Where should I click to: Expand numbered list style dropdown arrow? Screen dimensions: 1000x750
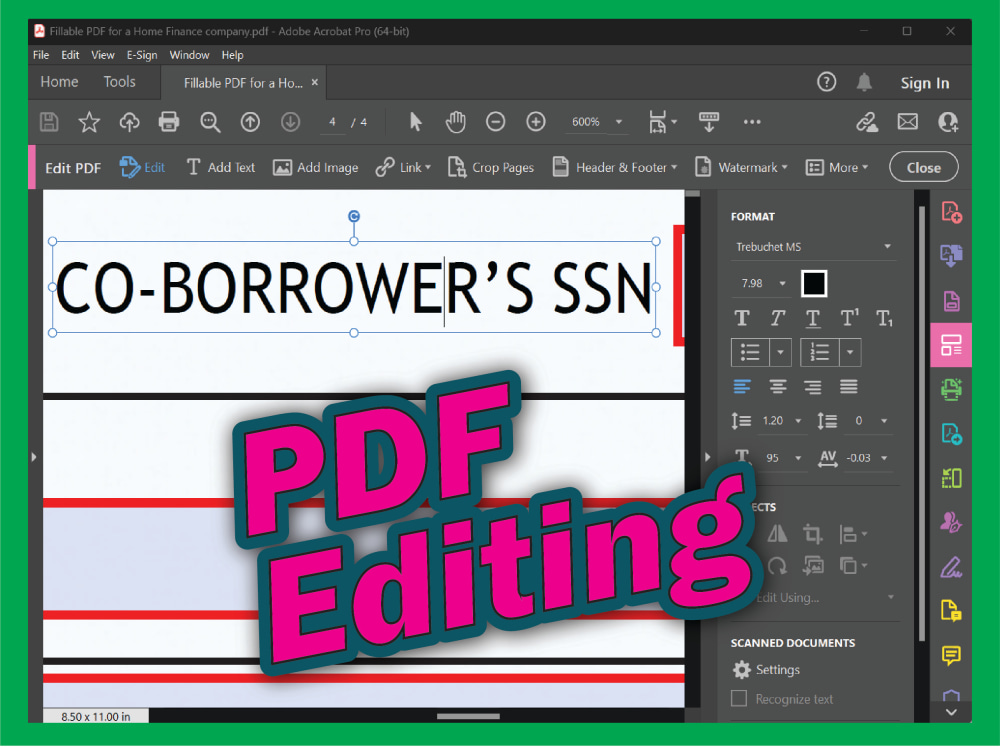pos(850,352)
